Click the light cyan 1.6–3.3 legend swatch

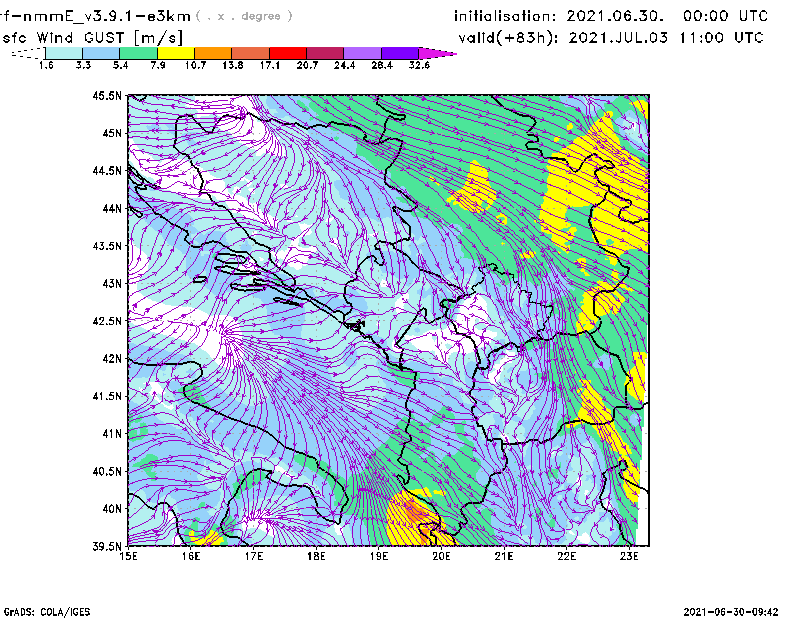64,53
